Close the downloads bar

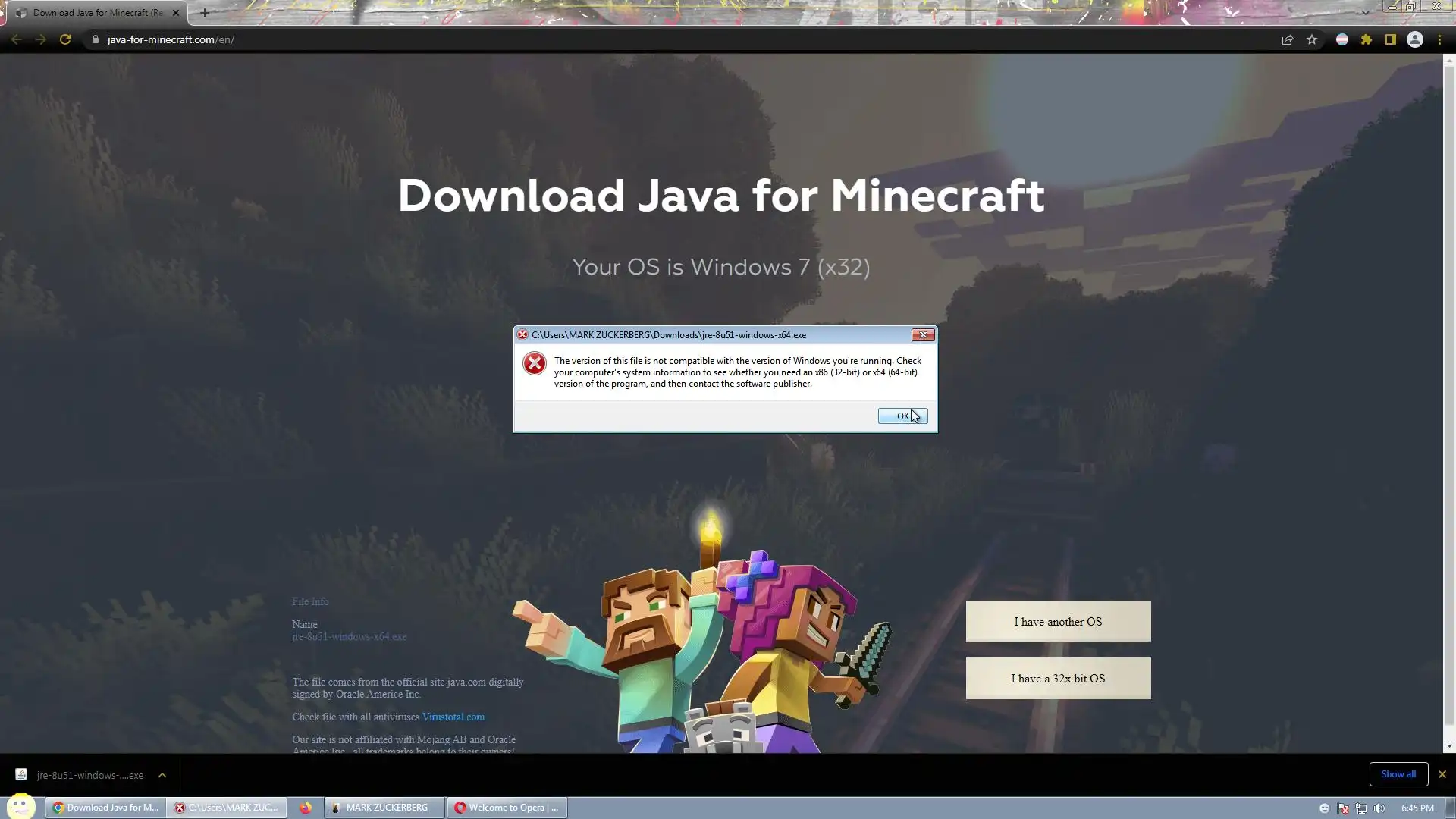point(1442,774)
